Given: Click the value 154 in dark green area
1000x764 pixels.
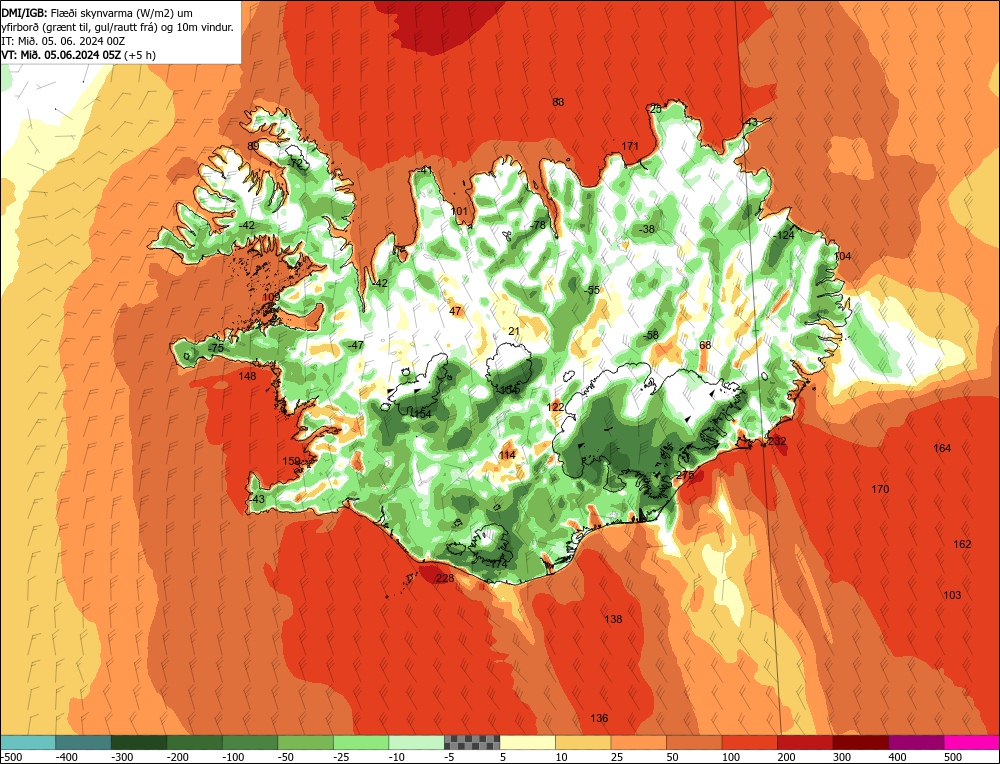Looking at the screenshot, I should point(423,415).
